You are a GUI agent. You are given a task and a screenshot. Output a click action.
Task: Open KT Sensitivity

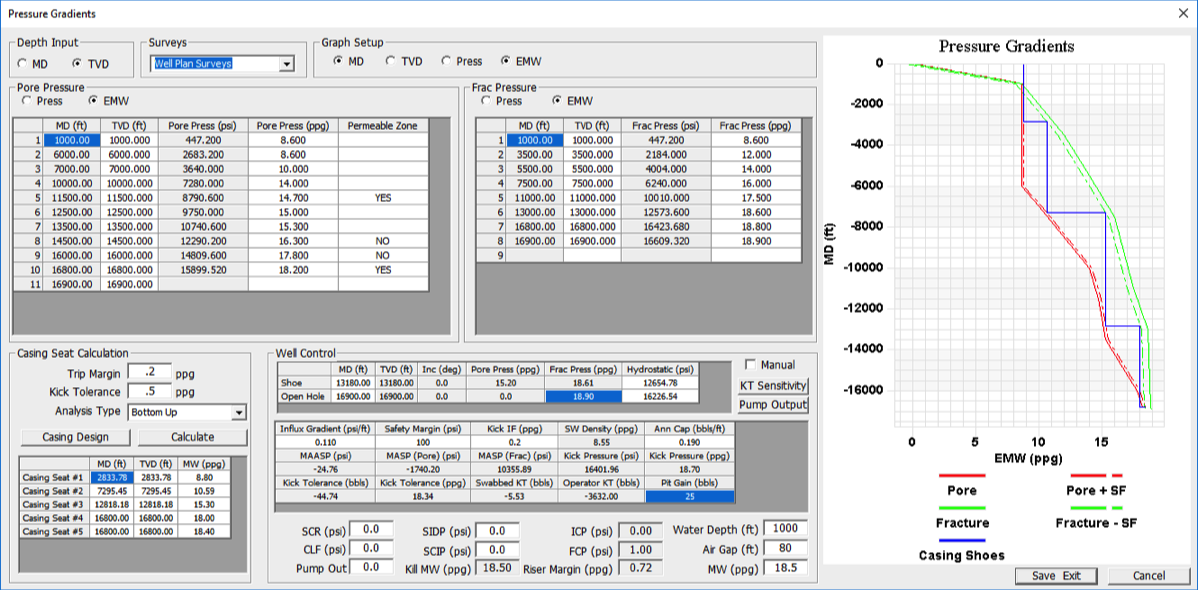[x=772, y=386]
